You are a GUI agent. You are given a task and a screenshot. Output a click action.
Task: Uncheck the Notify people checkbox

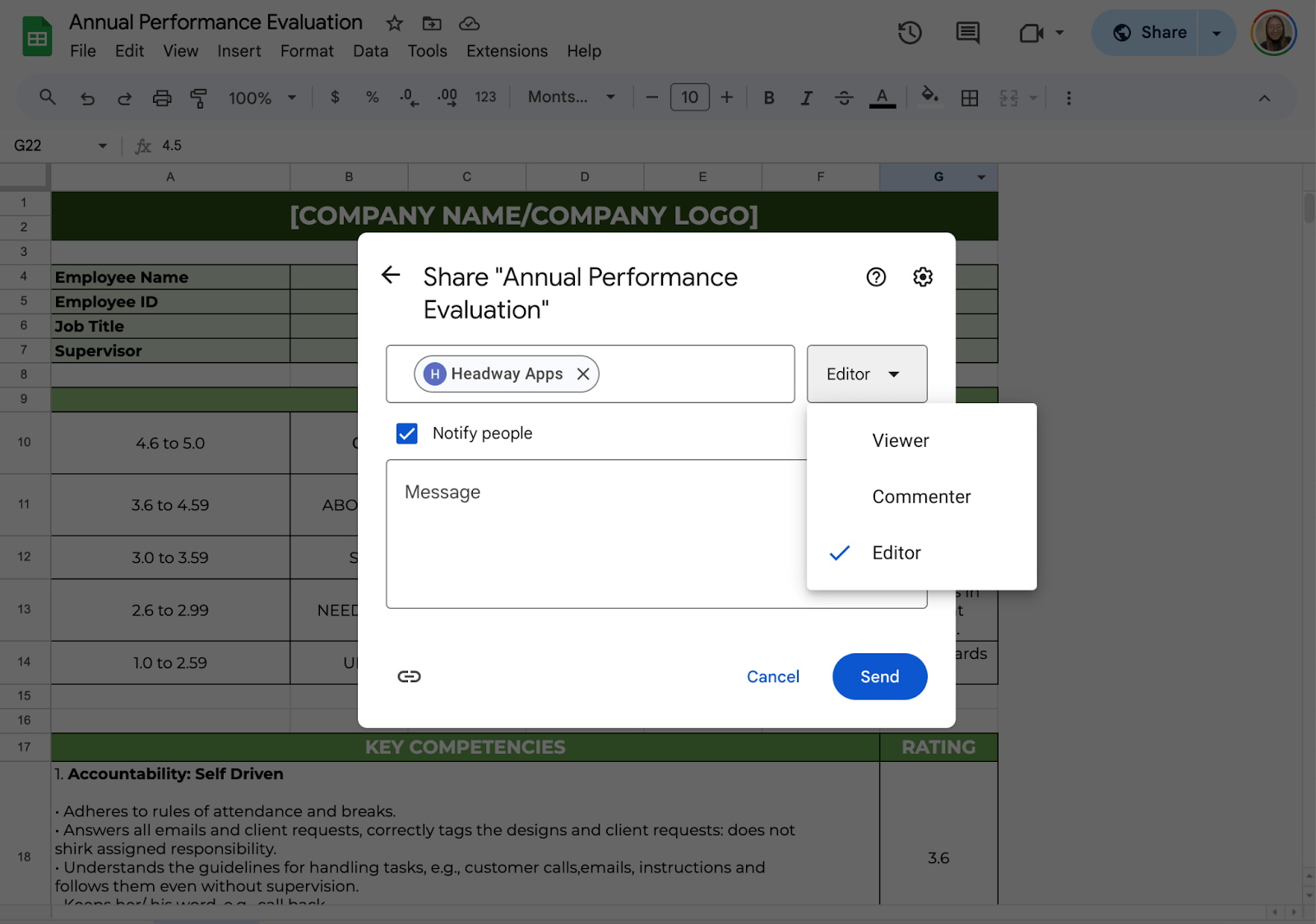tap(407, 433)
